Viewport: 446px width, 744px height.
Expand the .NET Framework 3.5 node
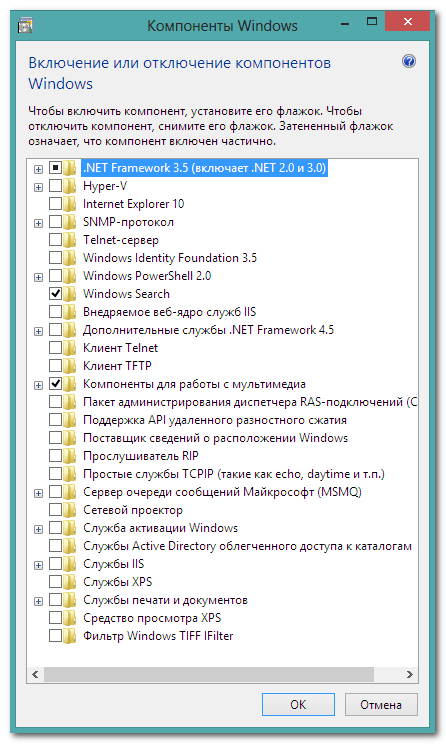coord(38,169)
